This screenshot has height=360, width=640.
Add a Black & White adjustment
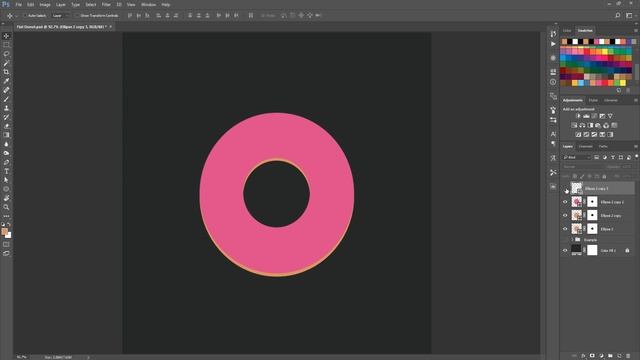coord(590,125)
